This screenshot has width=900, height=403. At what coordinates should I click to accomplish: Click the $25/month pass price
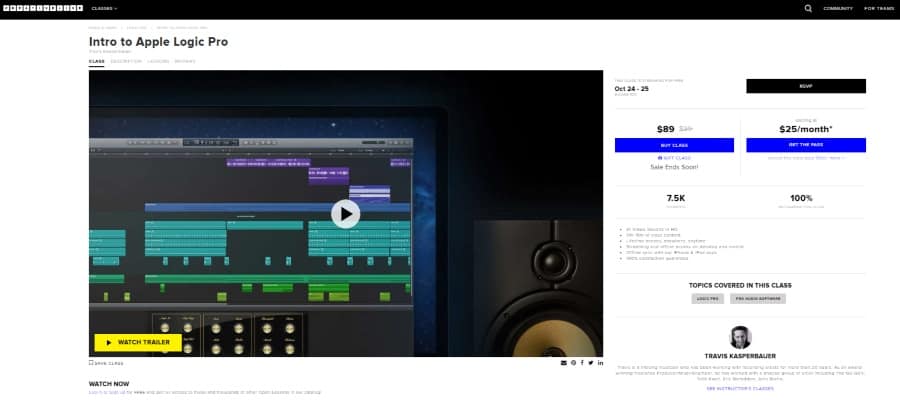coord(806,129)
